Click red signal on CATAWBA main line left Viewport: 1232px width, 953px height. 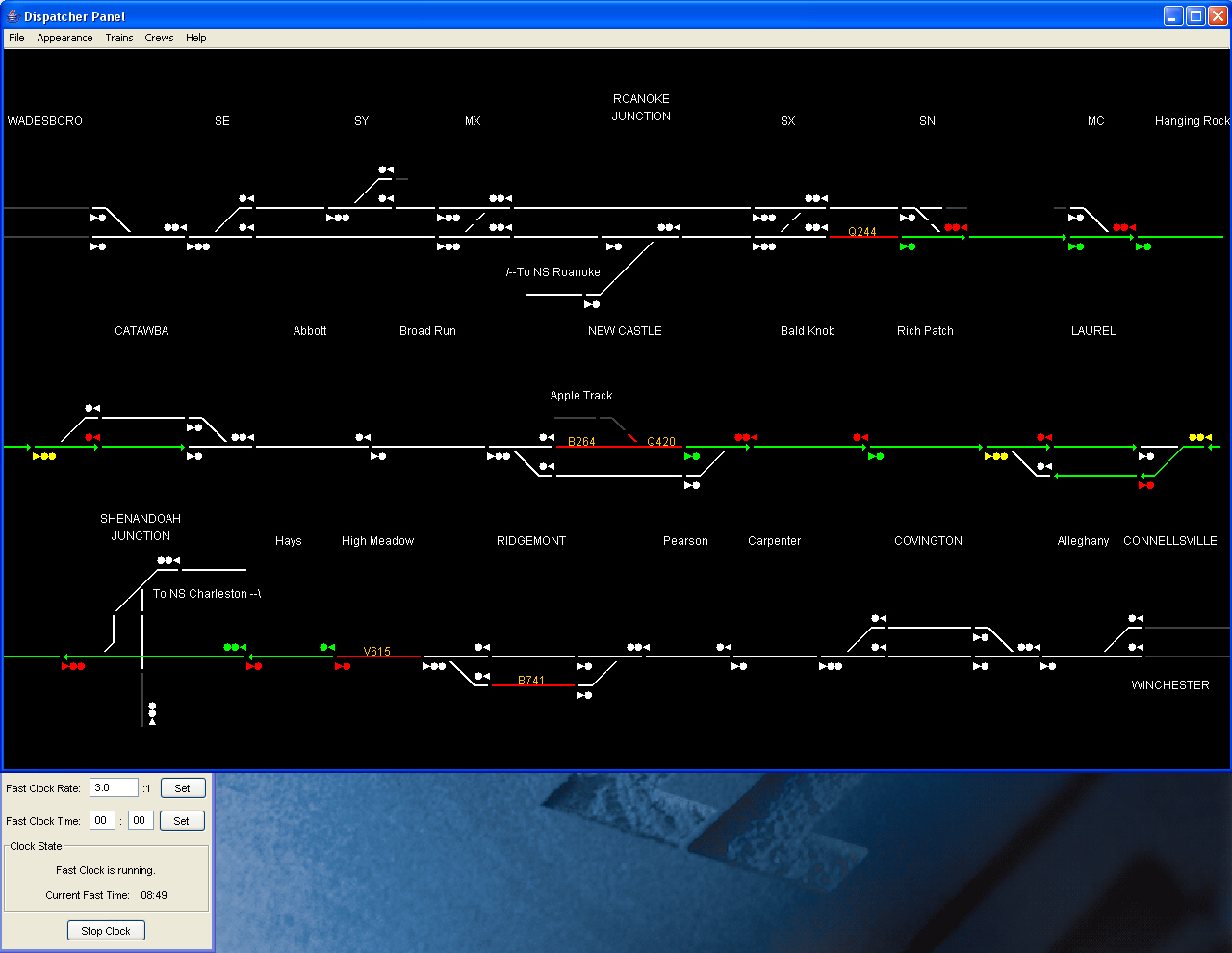click(x=92, y=437)
